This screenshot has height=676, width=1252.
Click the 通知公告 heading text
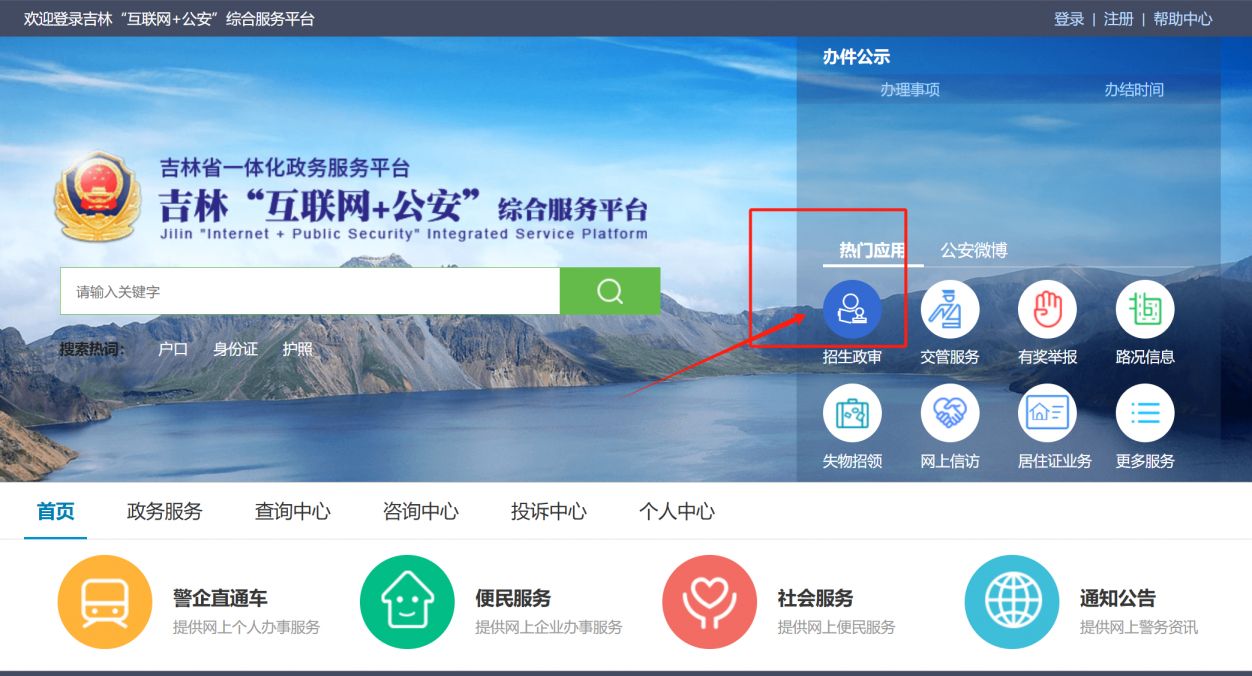click(x=1118, y=598)
